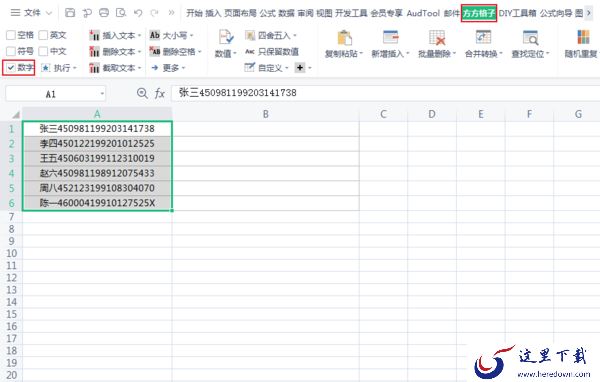Click the 四舍五入 rounding icon

tap(250, 36)
